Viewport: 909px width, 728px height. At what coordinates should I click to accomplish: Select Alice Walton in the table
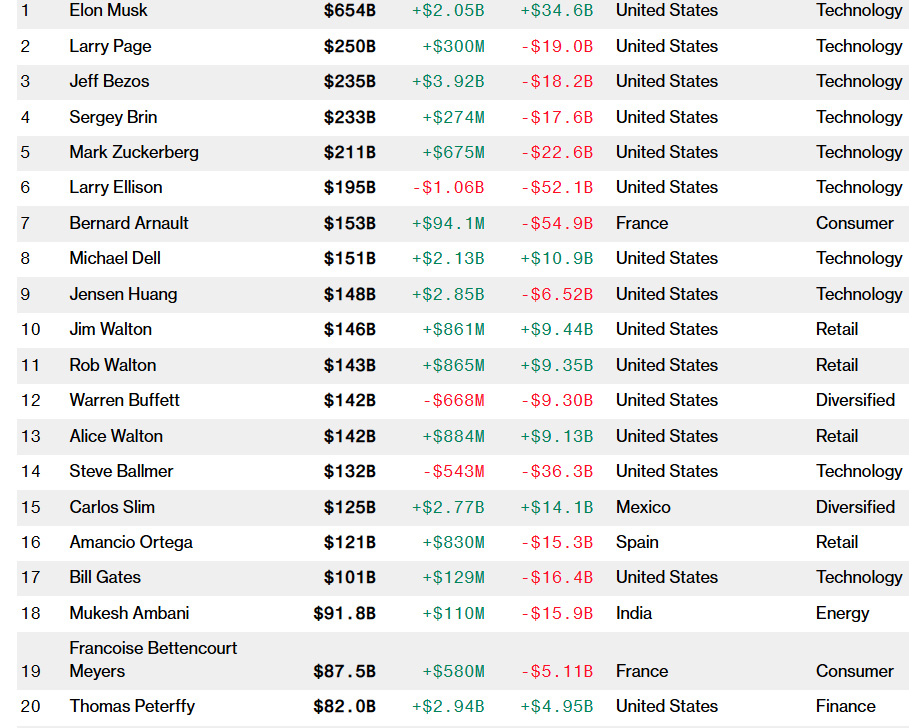[x=116, y=436]
